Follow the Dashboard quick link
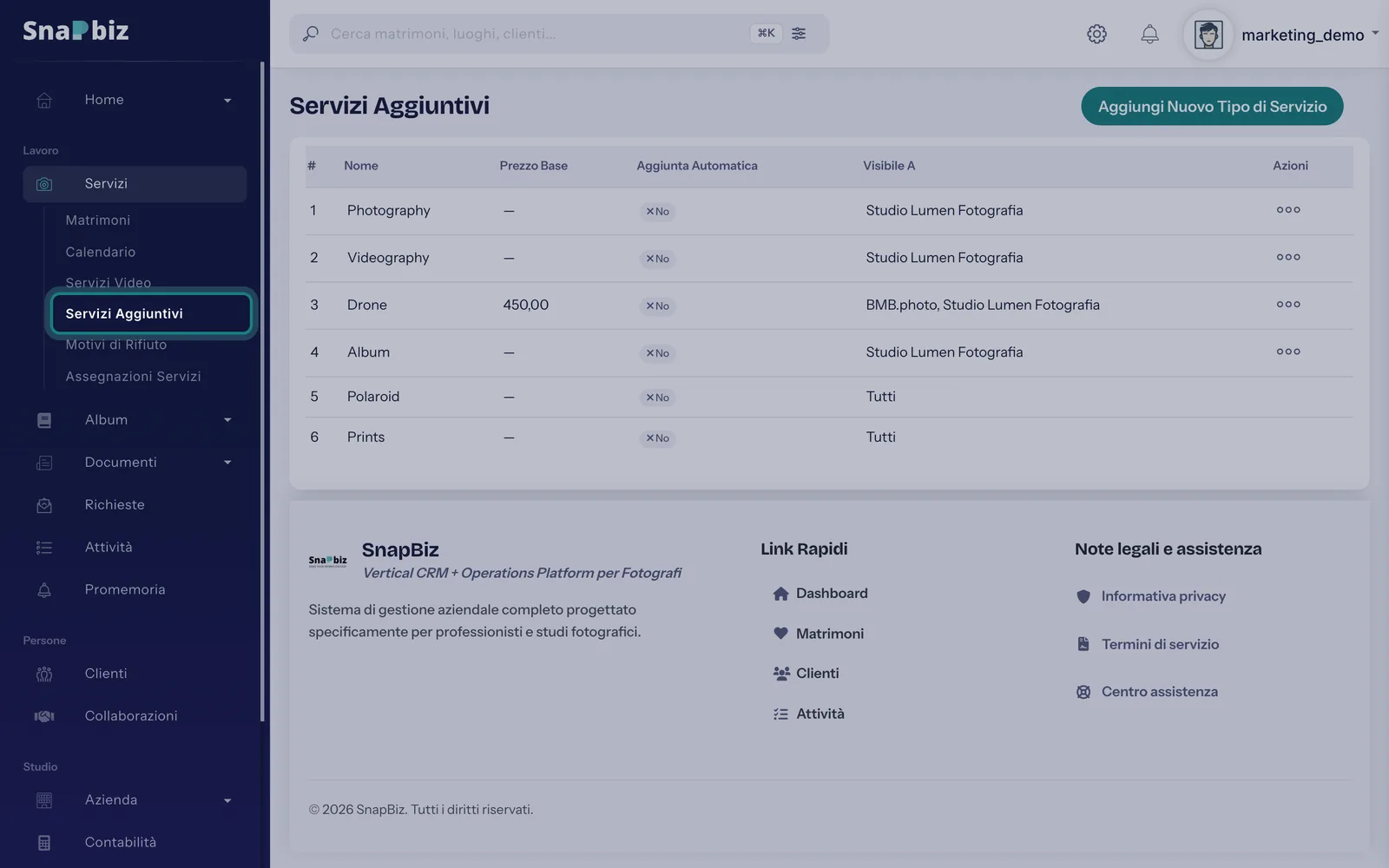 pos(820,594)
